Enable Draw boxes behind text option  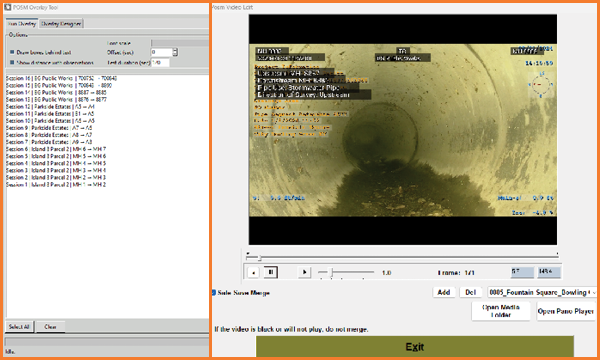click(x=12, y=52)
